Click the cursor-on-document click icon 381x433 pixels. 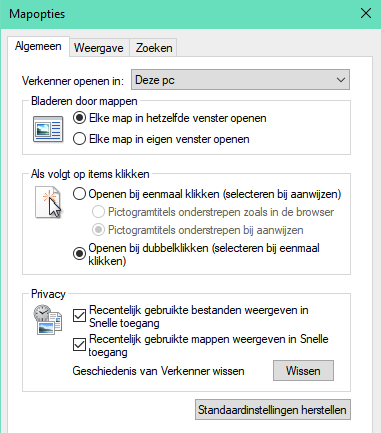tap(49, 203)
